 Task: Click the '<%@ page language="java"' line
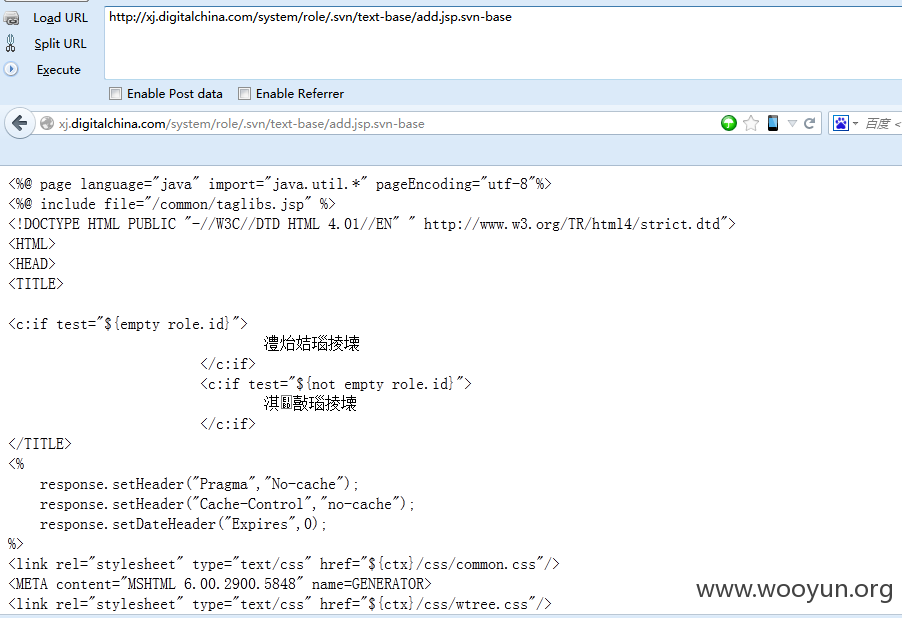pyautogui.click(x=280, y=184)
